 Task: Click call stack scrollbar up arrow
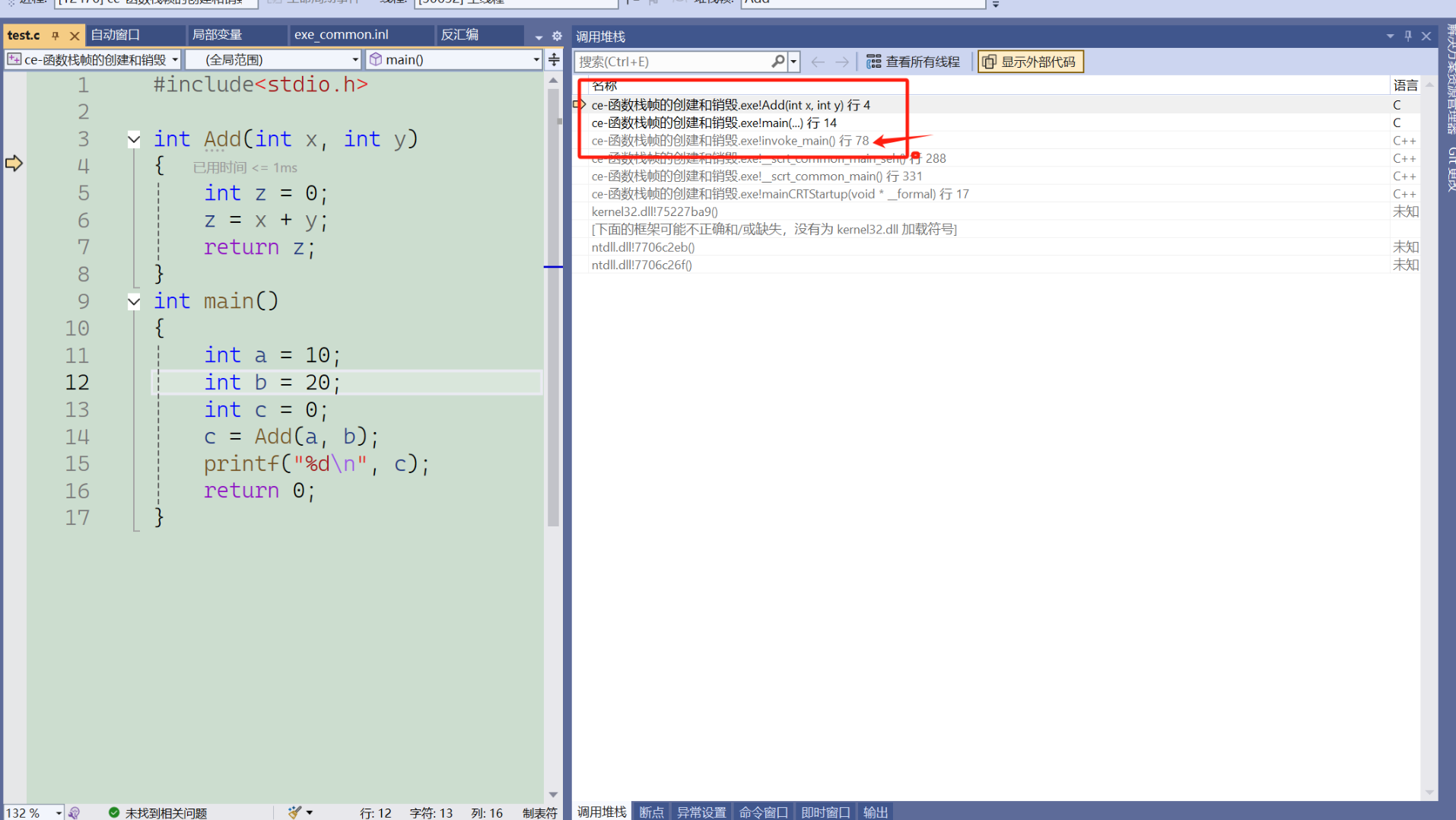pyautogui.click(x=1429, y=85)
